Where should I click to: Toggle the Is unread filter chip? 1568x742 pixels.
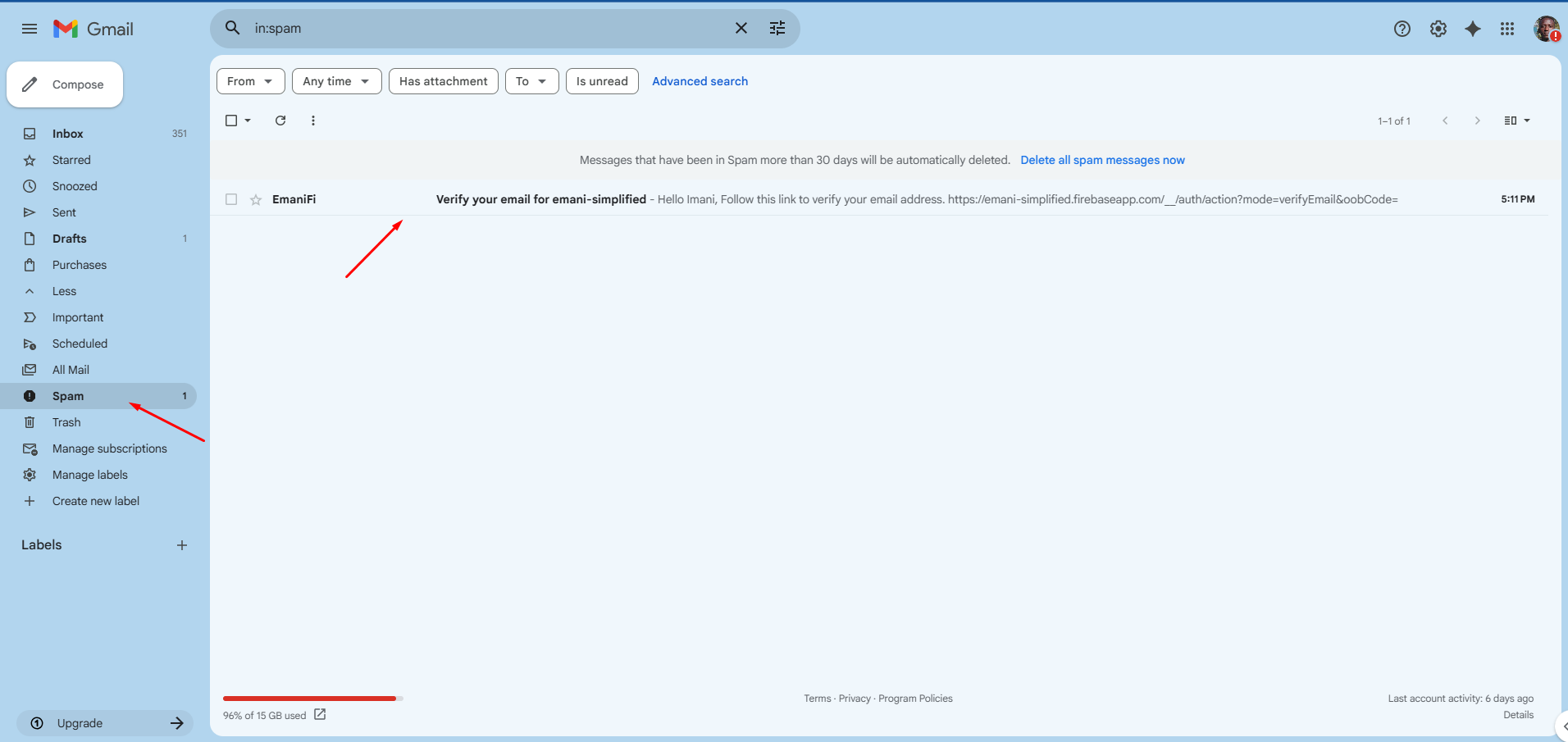(x=601, y=81)
